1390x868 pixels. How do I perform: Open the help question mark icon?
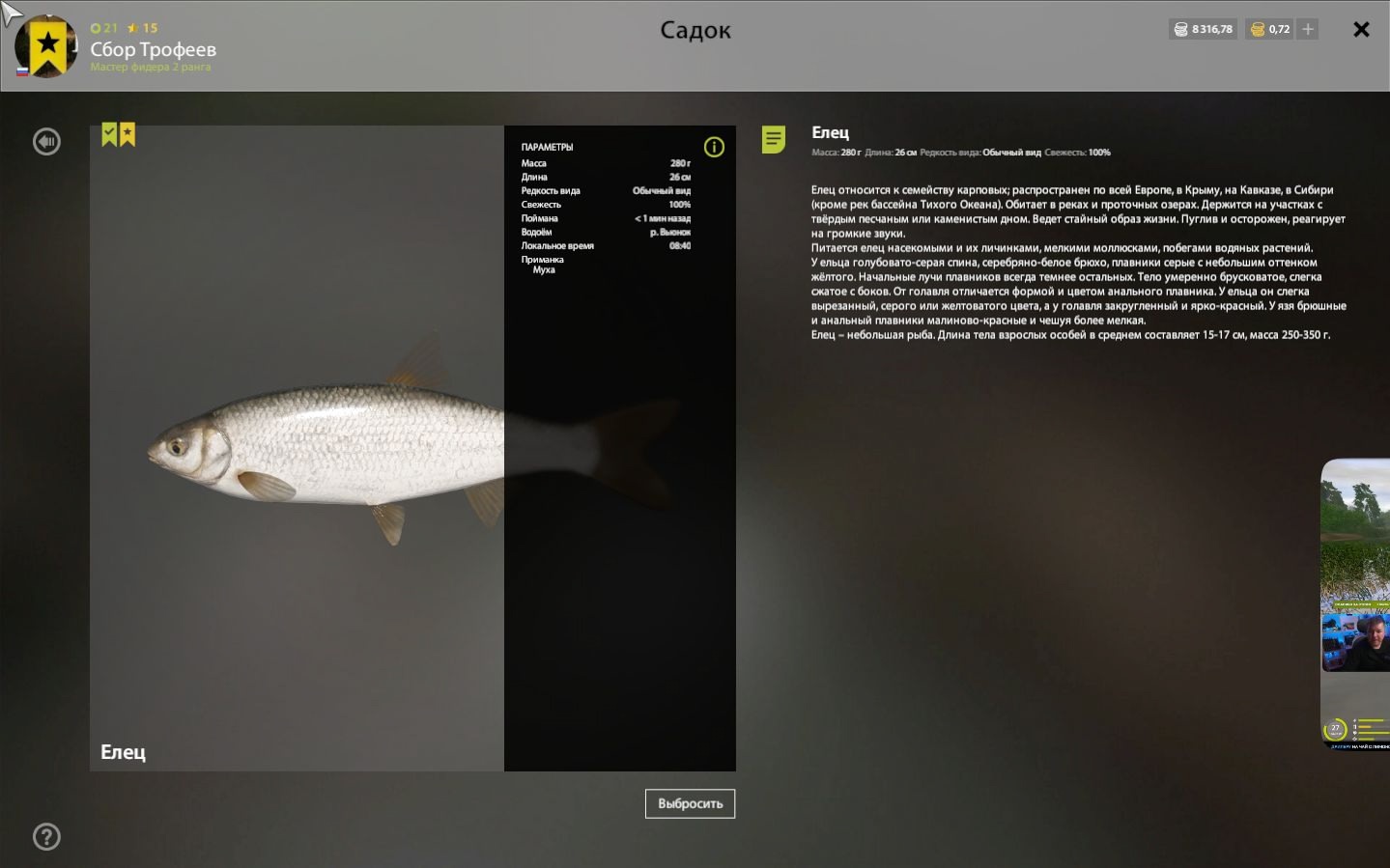pyautogui.click(x=46, y=836)
